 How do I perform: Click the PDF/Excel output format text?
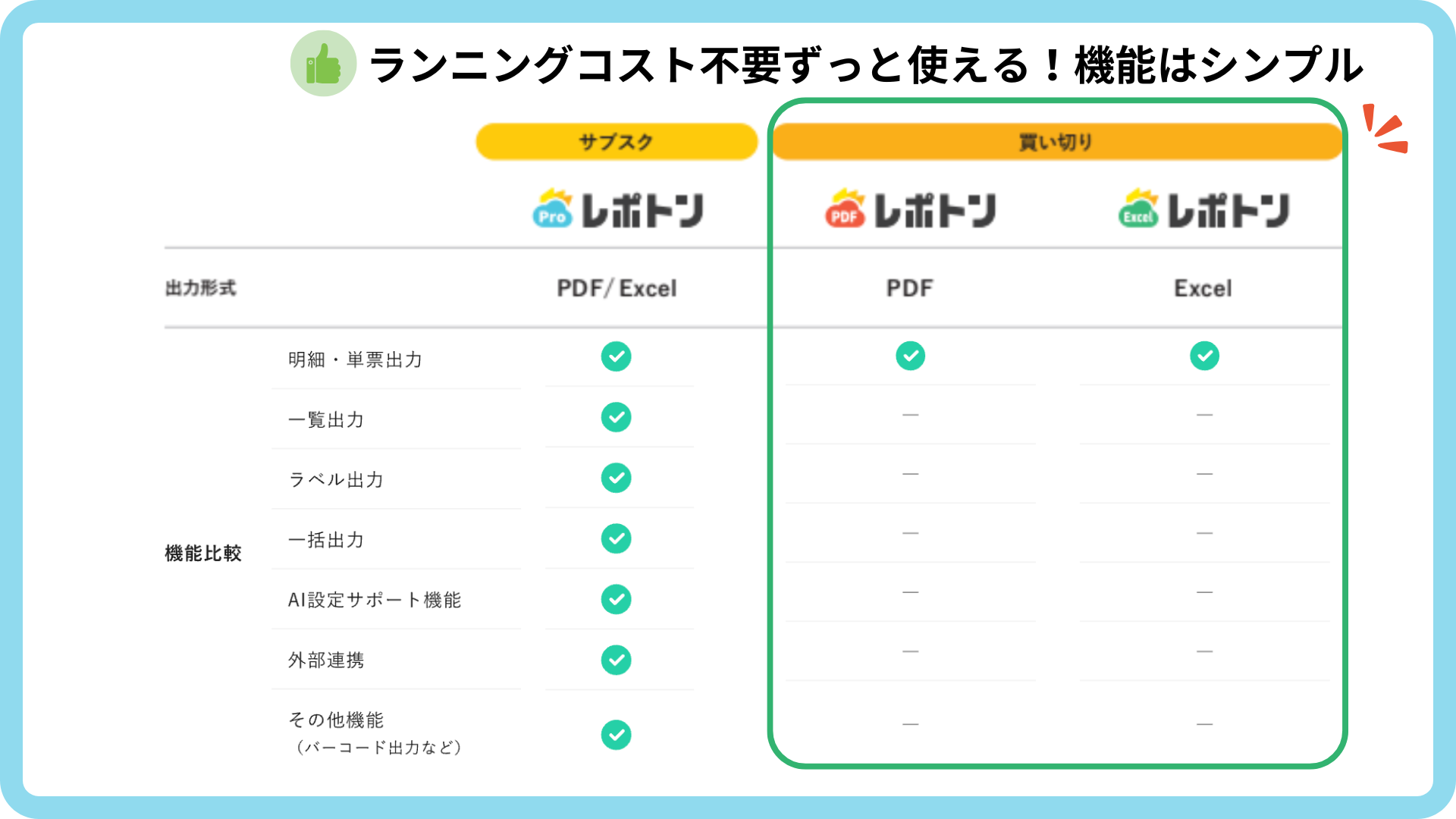point(617,288)
